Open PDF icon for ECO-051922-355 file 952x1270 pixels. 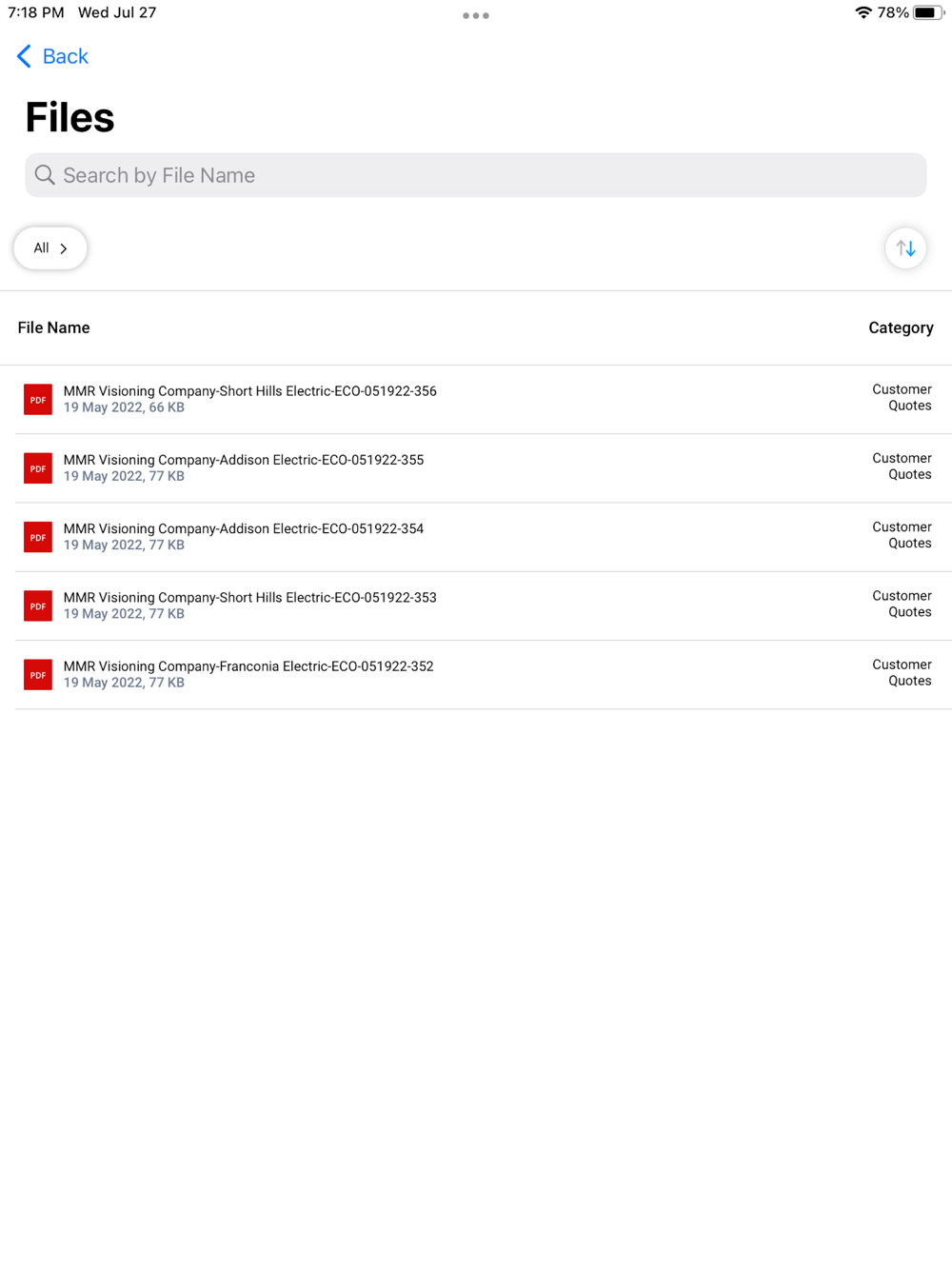tap(38, 468)
